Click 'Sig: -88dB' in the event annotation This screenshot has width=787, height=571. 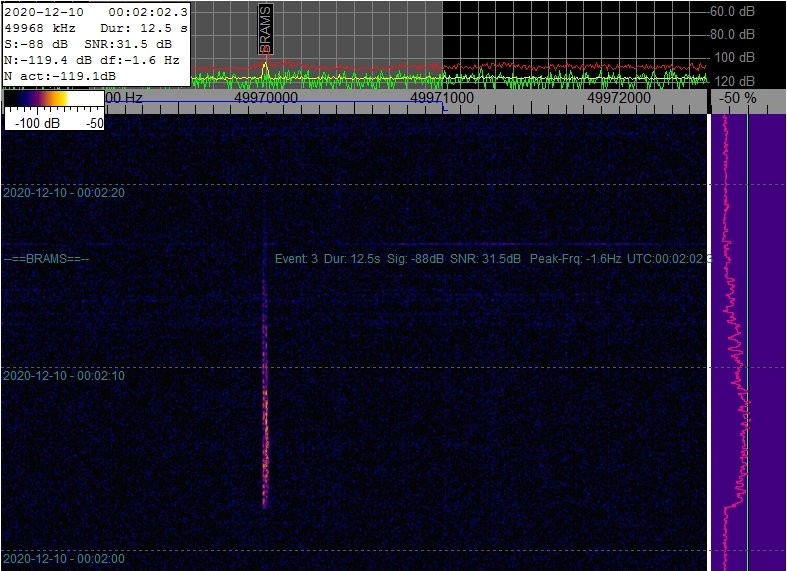pos(415,259)
